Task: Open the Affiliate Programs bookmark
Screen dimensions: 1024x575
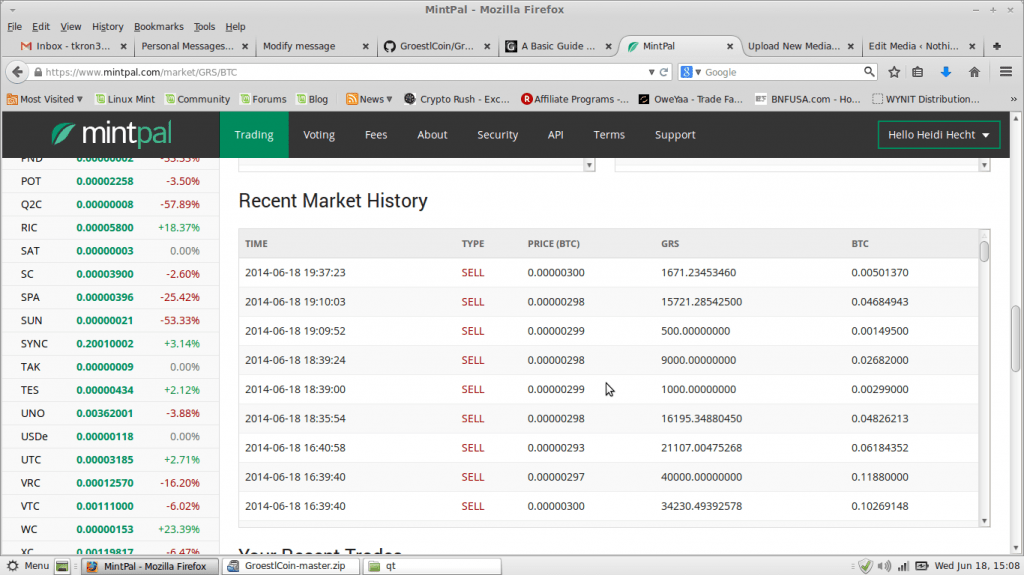Action: [575, 99]
